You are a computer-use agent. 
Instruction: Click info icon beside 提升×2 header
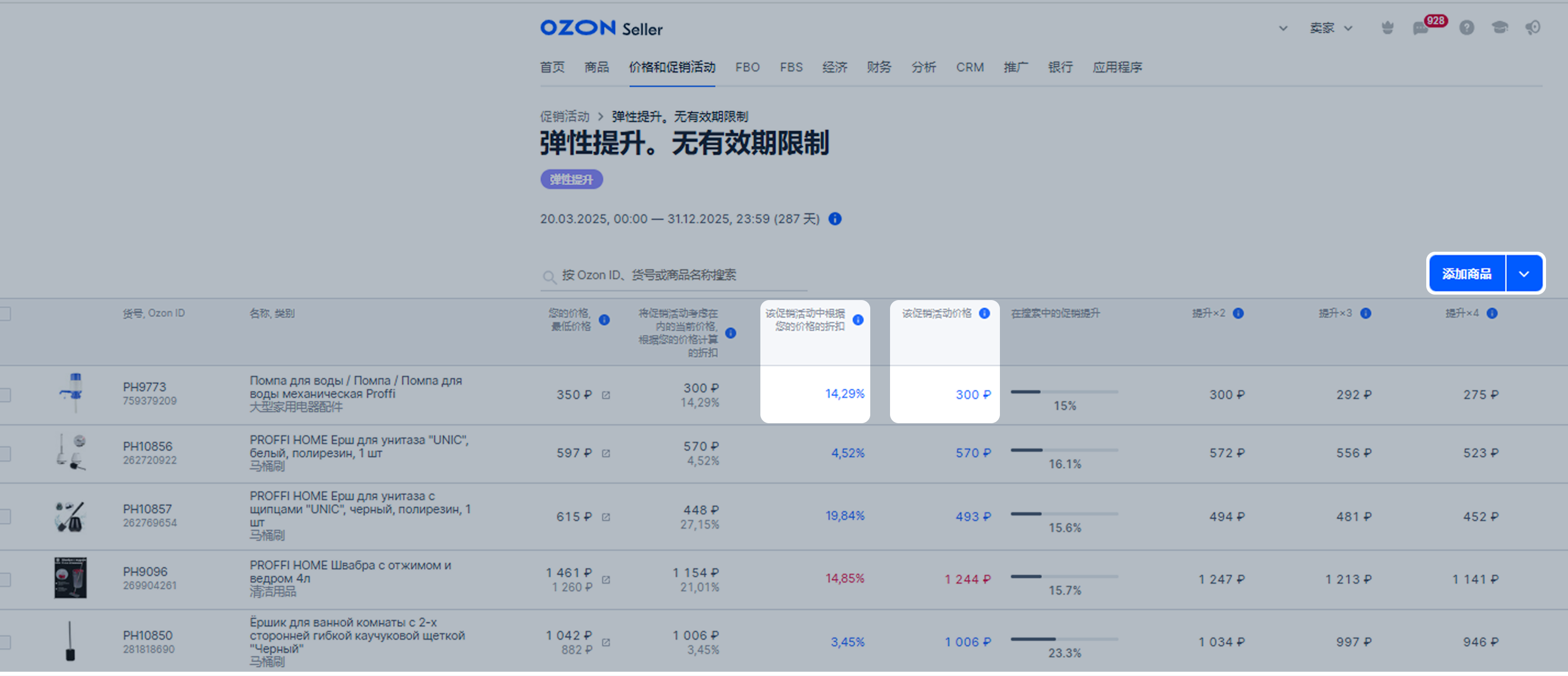click(x=1238, y=314)
